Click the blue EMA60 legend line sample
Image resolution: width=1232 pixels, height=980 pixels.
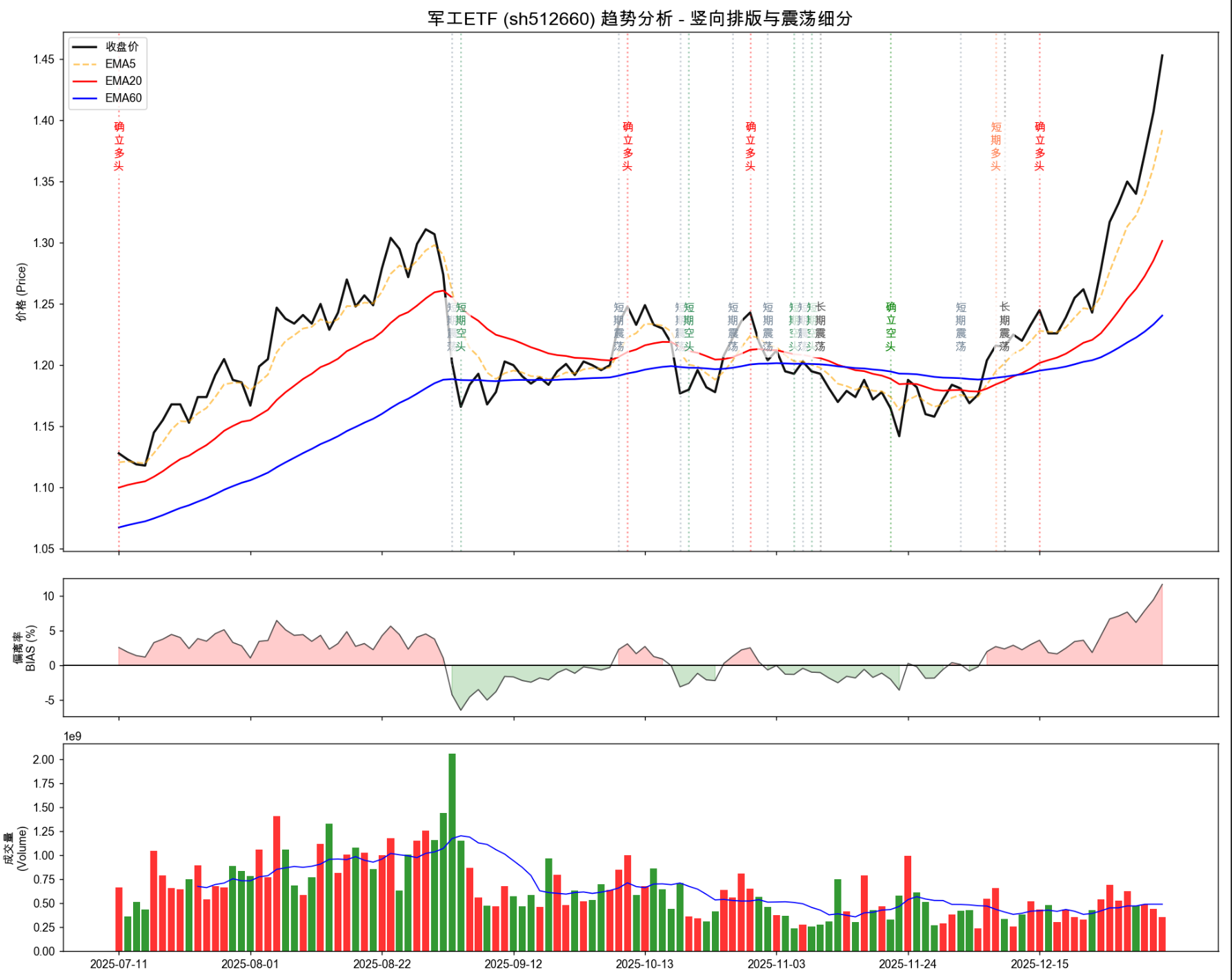click(85, 98)
